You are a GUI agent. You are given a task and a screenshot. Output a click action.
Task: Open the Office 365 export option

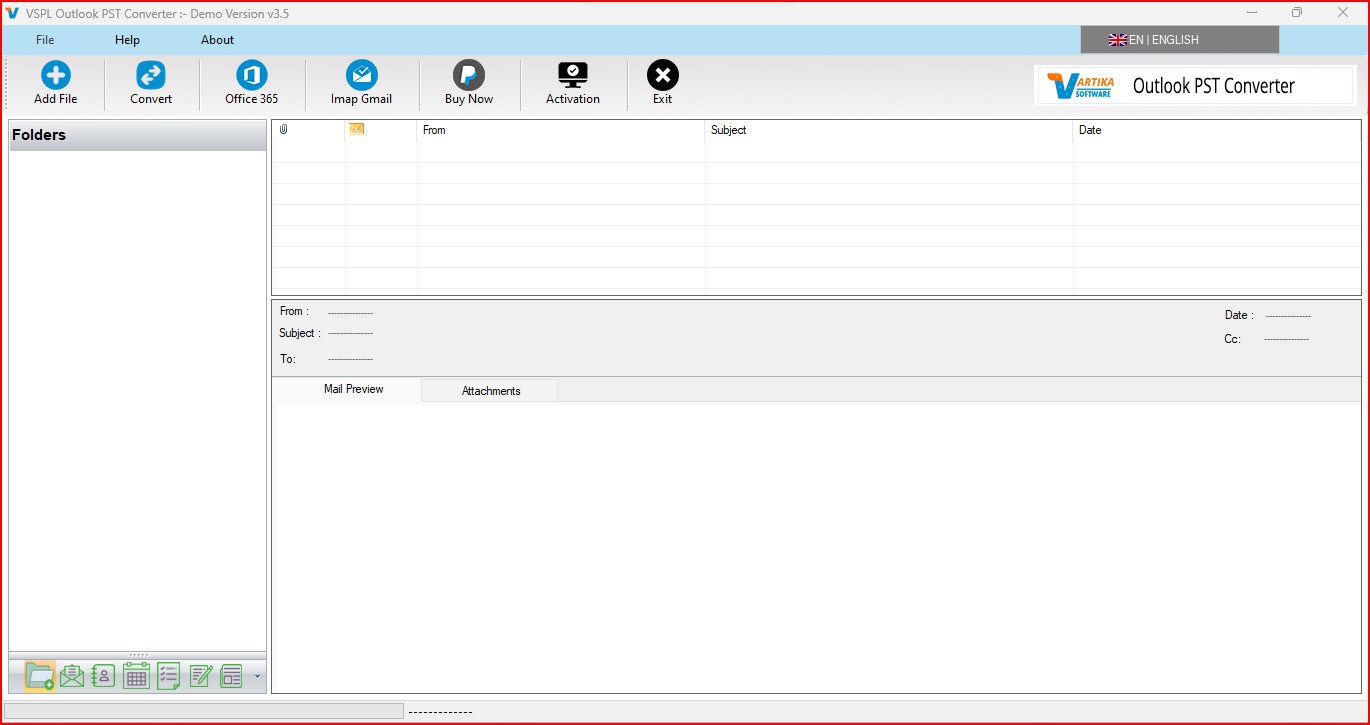pos(252,76)
